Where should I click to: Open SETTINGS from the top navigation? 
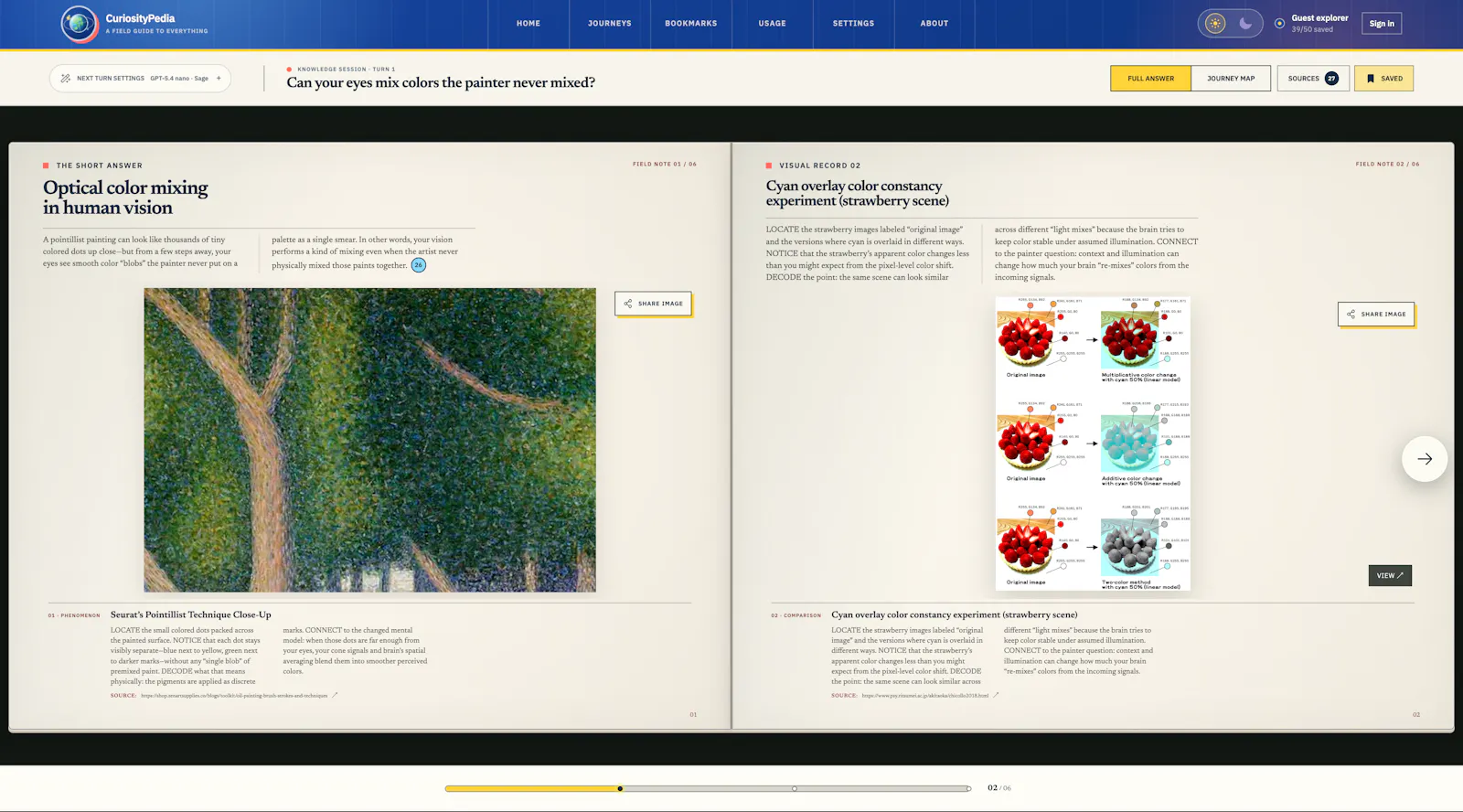click(853, 24)
